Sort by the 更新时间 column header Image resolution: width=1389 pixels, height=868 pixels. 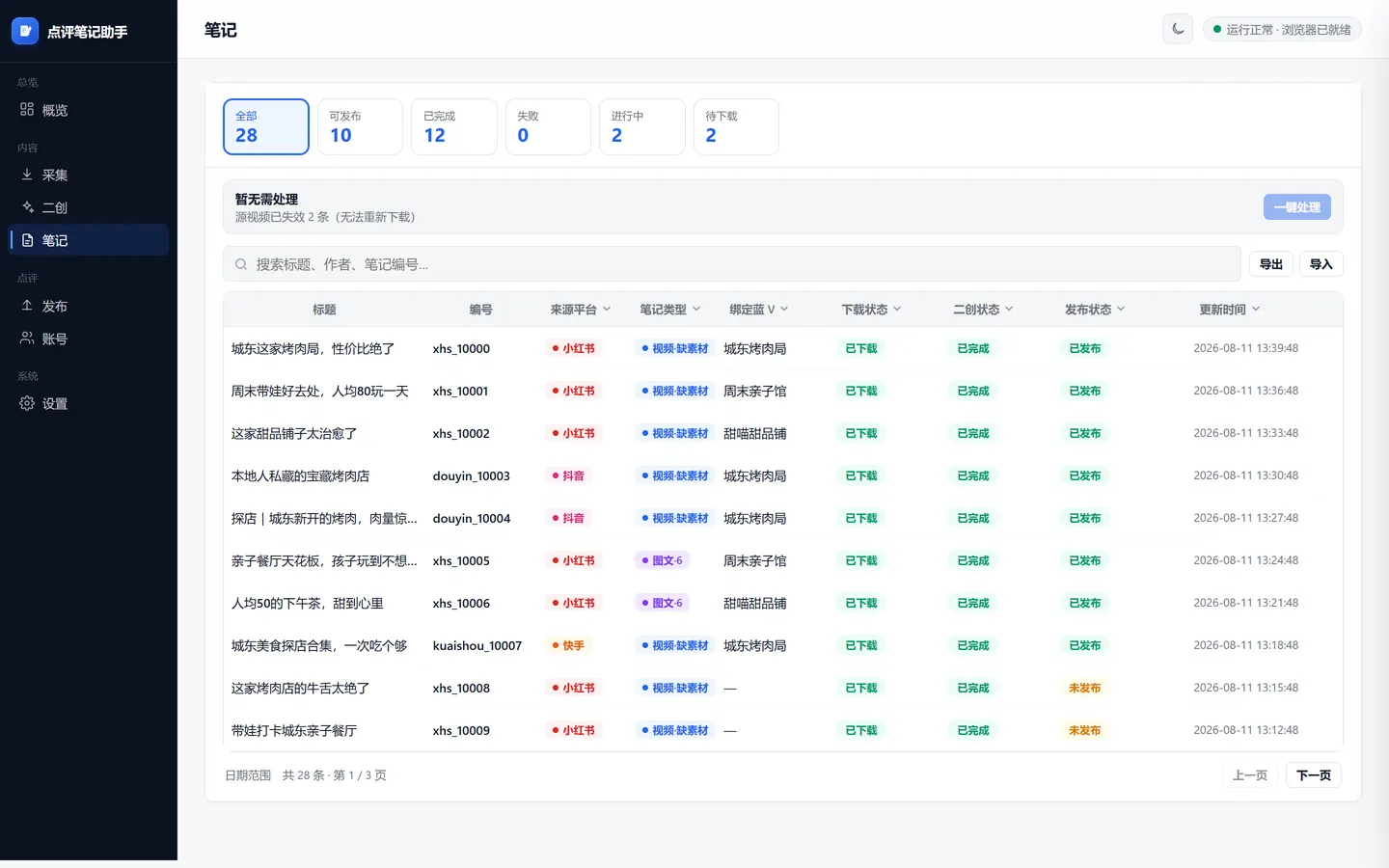coord(1230,310)
